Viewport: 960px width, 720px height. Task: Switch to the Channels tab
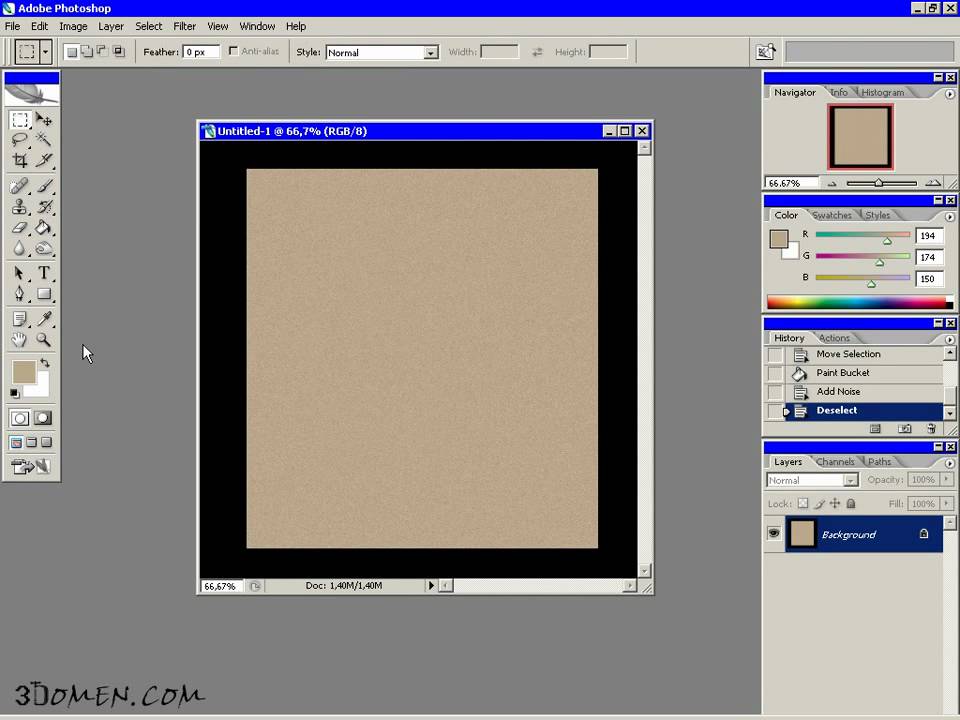835,462
